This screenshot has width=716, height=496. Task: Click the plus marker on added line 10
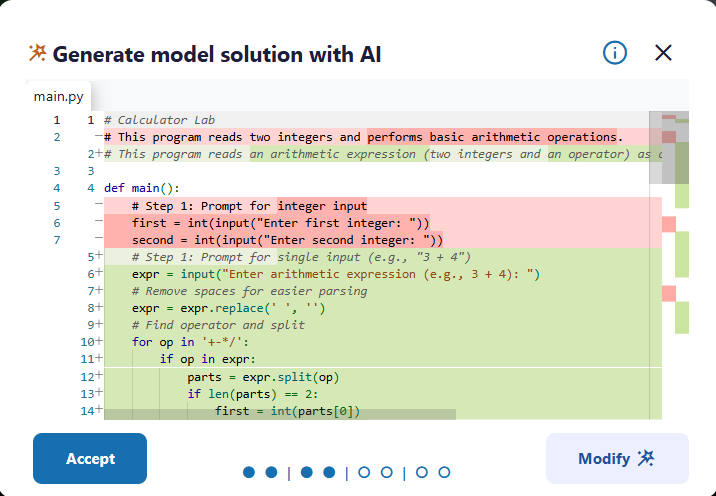pos(100,342)
